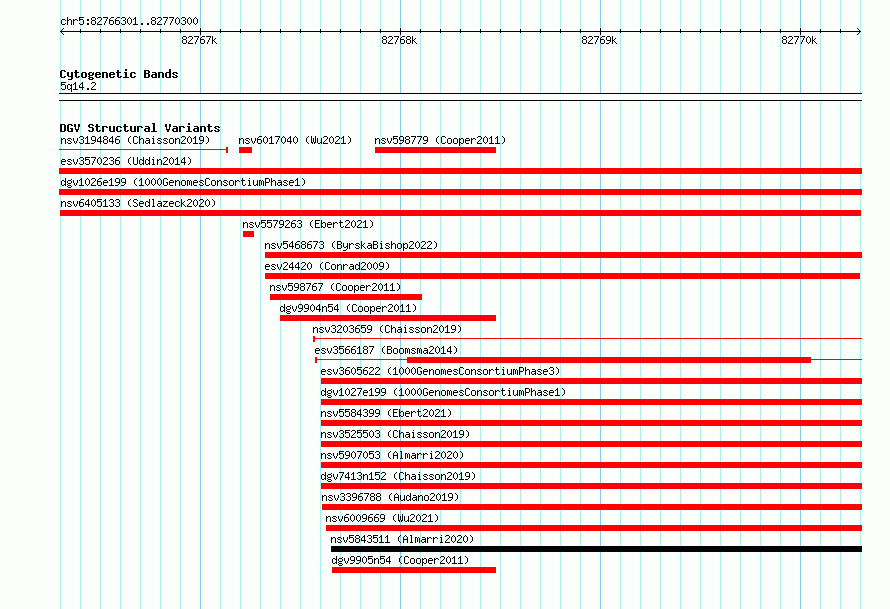
Task: Click the red bar under esv3605622
Action: pyautogui.click(x=591, y=381)
